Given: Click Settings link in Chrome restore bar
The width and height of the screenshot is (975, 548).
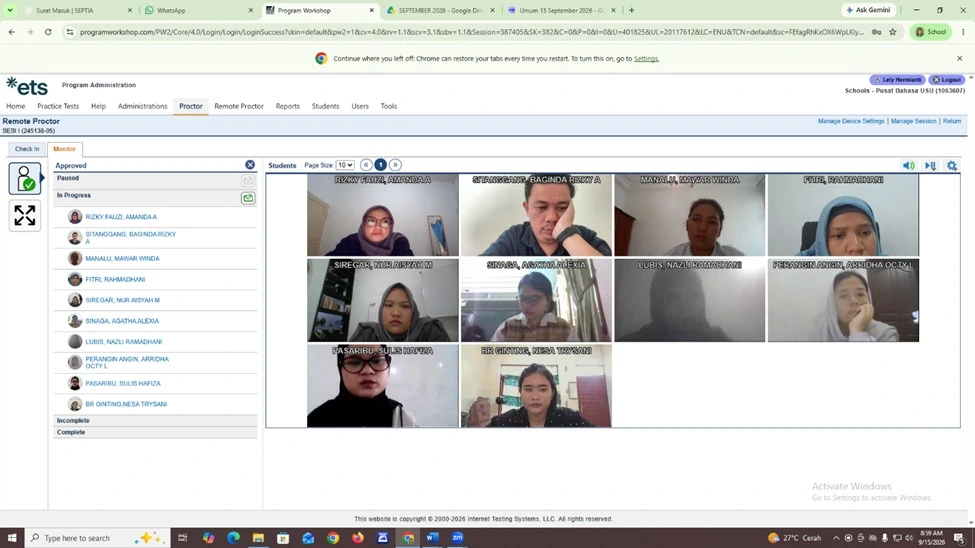Looking at the screenshot, I should click(646, 58).
